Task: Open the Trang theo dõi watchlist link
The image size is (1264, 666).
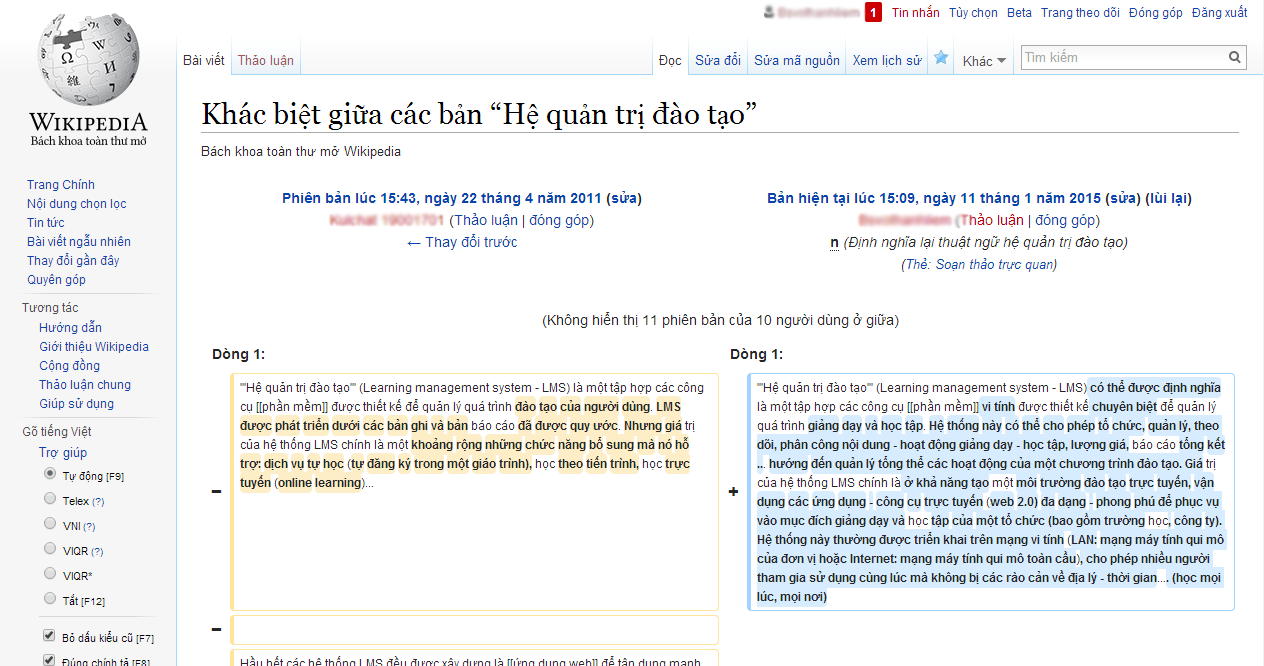Action: pos(1080,13)
